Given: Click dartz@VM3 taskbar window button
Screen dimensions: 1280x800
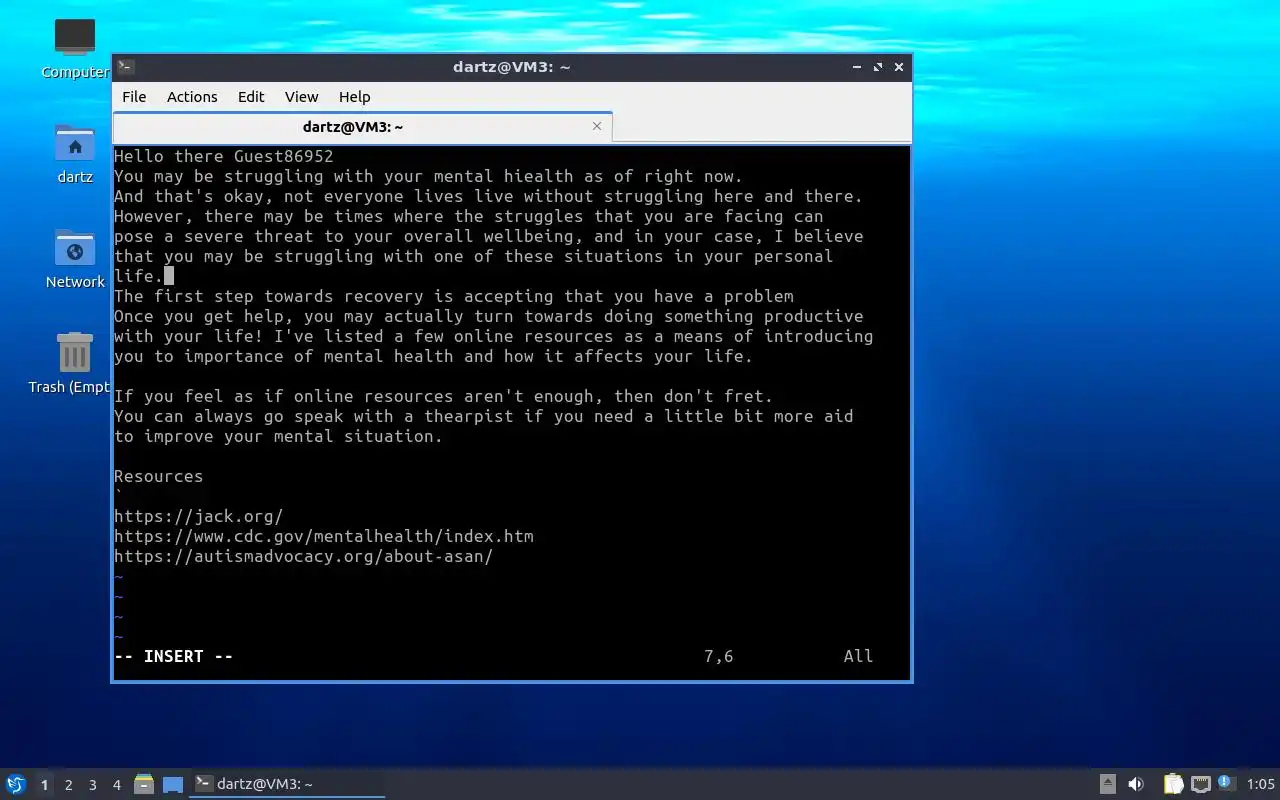Looking at the screenshot, I should tap(287, 784).
